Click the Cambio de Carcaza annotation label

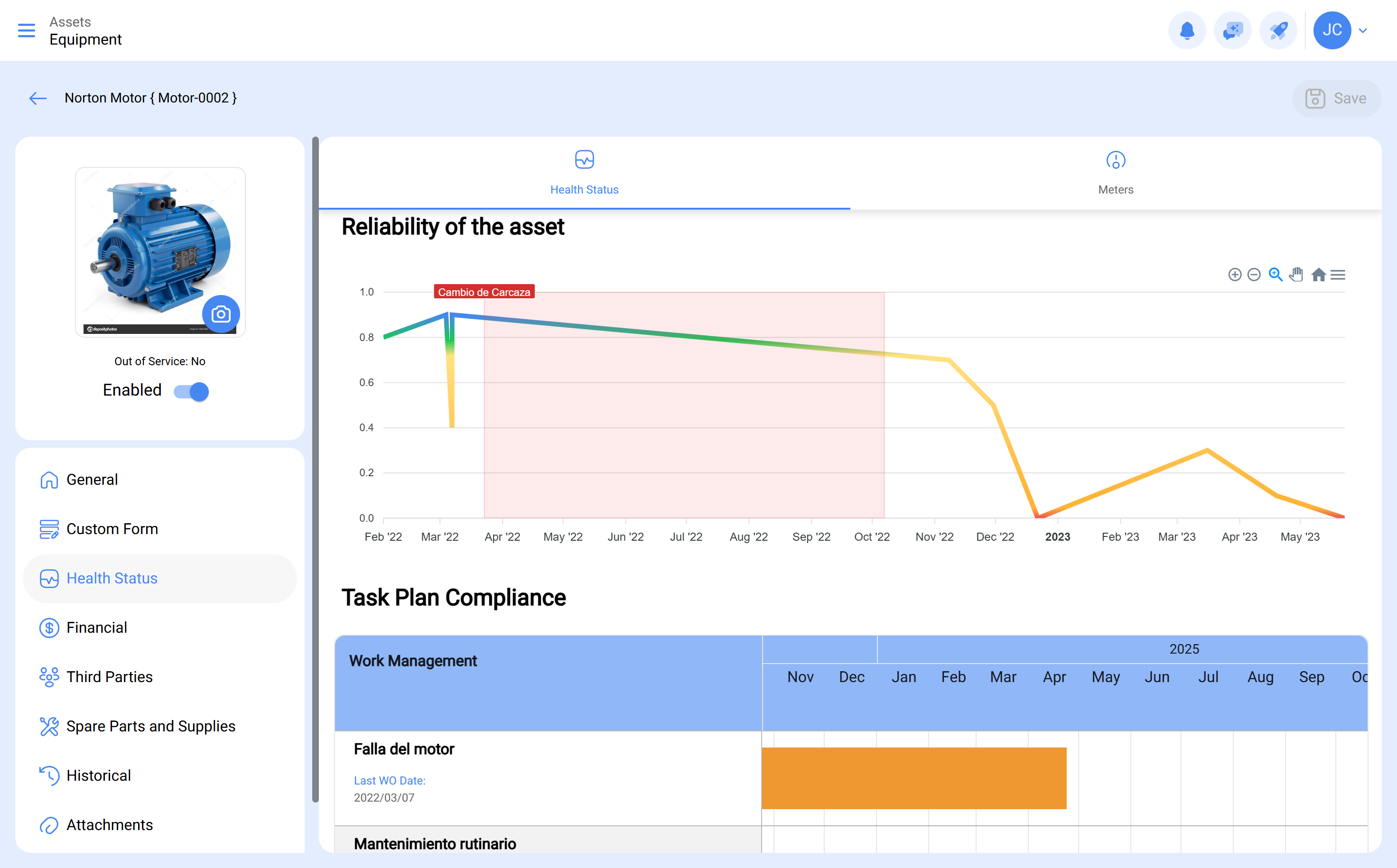484,292
